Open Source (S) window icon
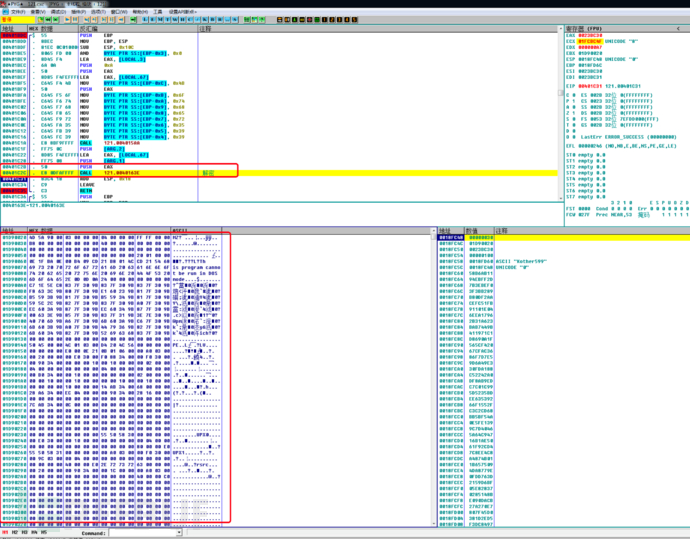 point(235,19)
